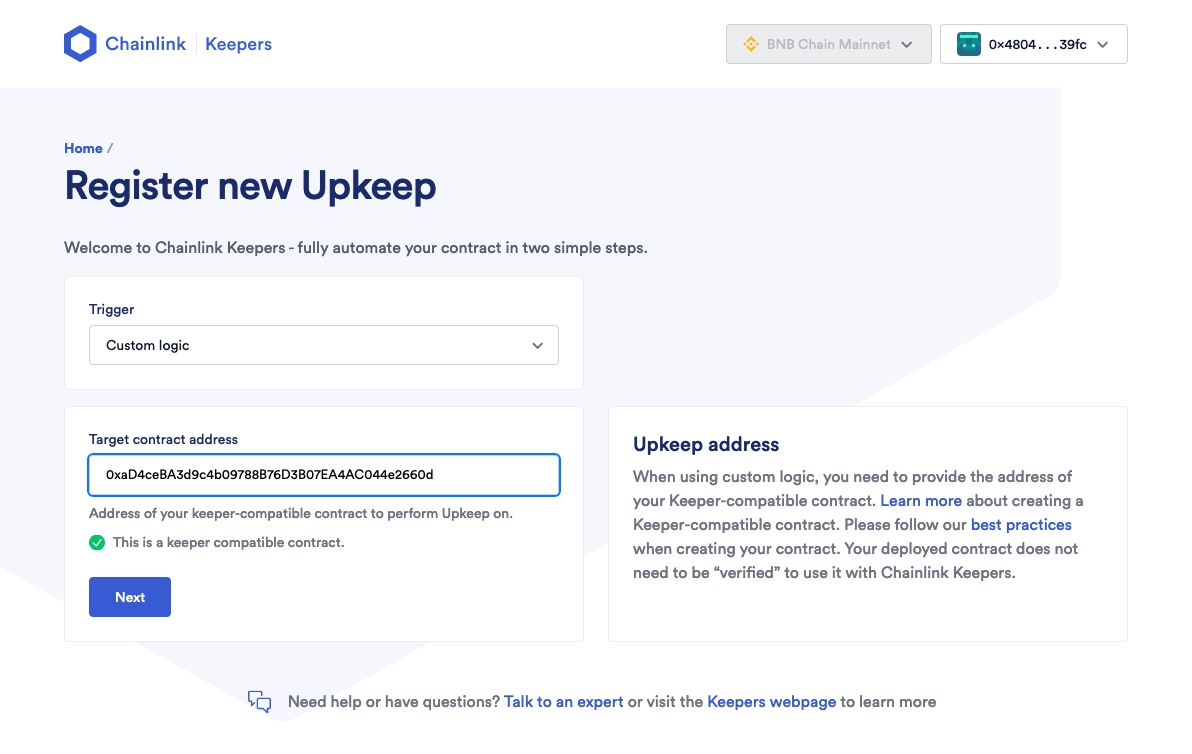
Task: Click the chat bubbles help icon
Action: pyautogui.click(x=260, y=702)
